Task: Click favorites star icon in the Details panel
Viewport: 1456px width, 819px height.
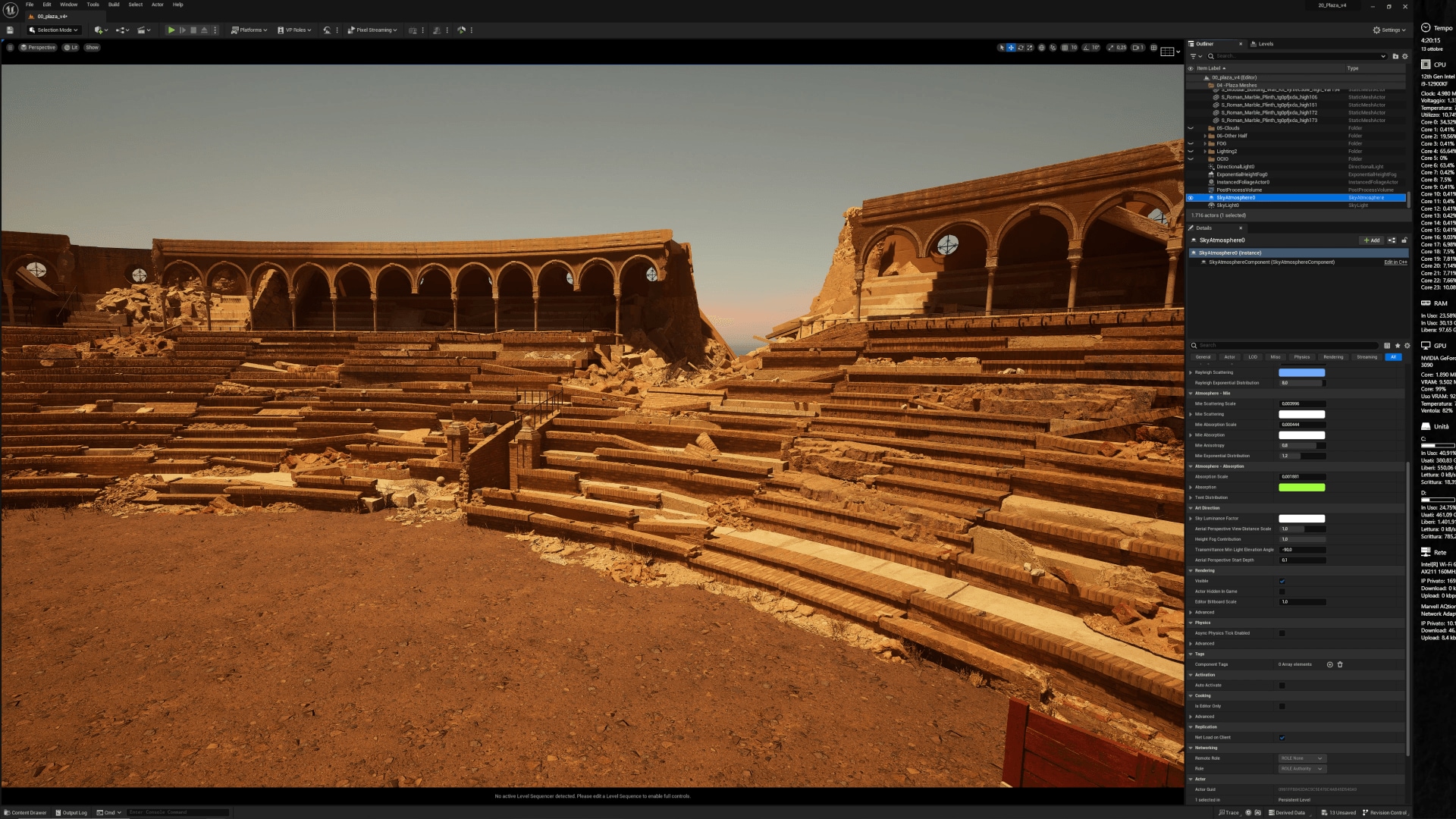Action: coord(1398,346)
